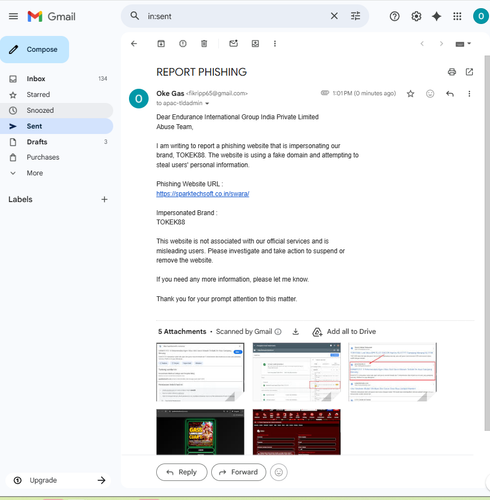Open the sparktechsoft phishing URL link
This screenshot has height=500, width=490.
coord(203,194)
